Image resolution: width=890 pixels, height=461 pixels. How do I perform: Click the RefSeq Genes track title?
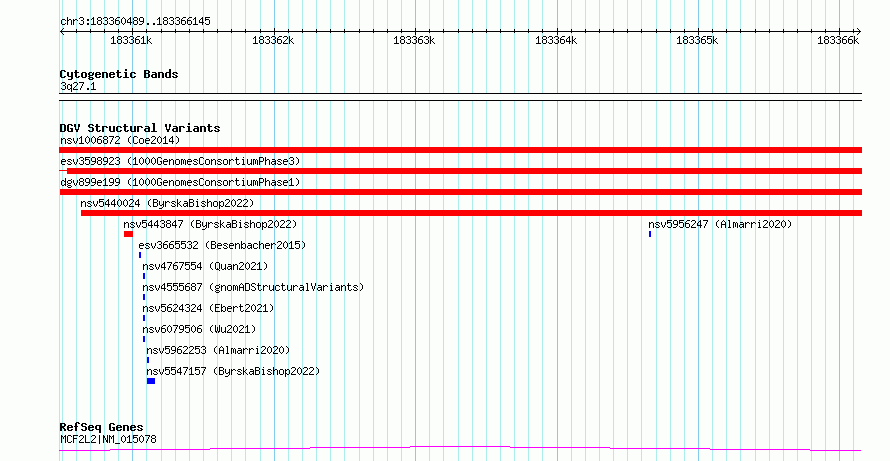tap(102, 428)
